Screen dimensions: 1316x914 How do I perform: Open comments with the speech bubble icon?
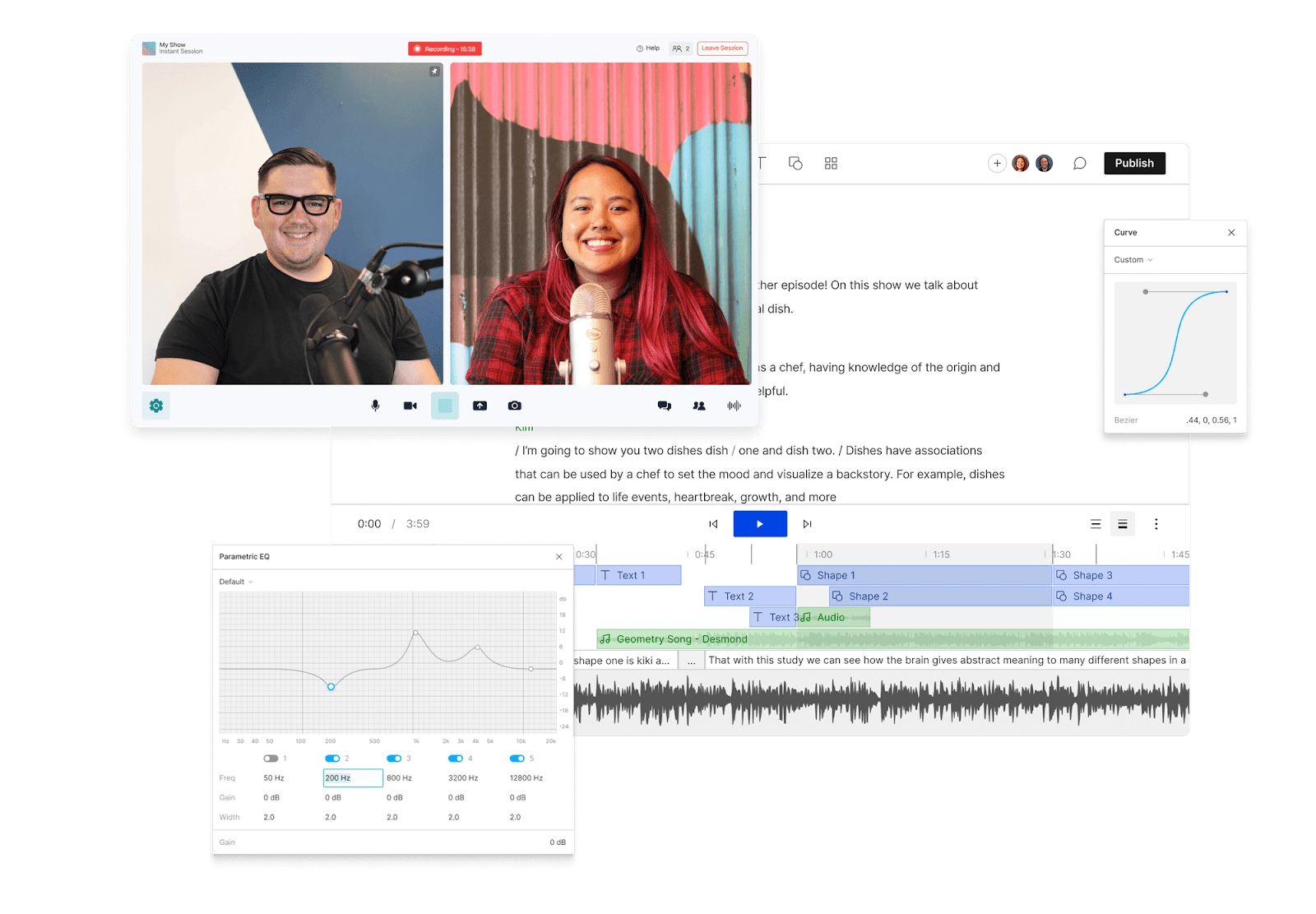[1080, 163]
